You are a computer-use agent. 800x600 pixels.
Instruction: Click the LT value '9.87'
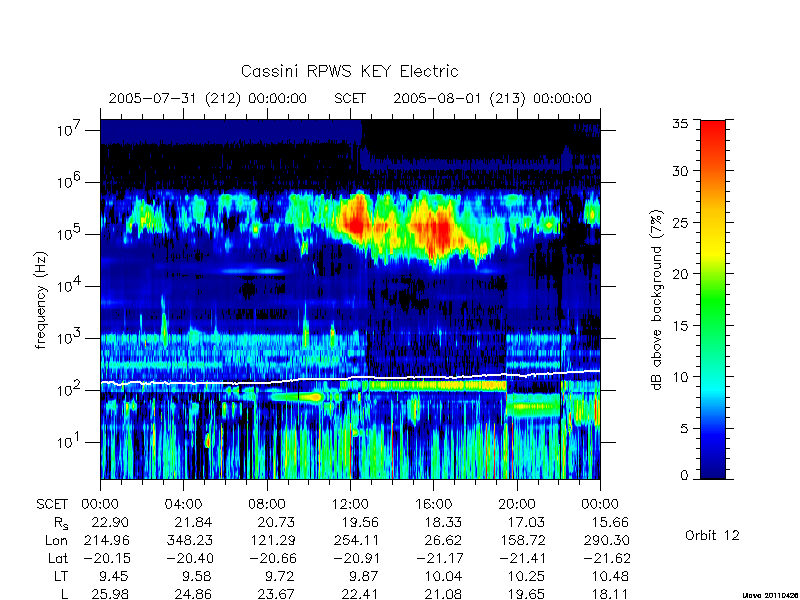tap(363, 577)
